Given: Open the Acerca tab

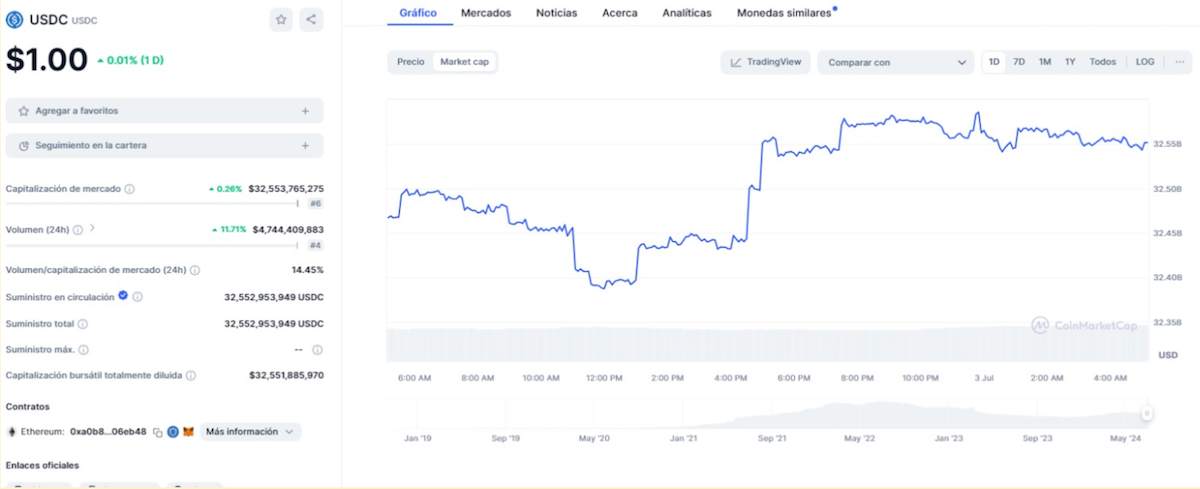Looking at the screenshot, I should click(620, 13).
